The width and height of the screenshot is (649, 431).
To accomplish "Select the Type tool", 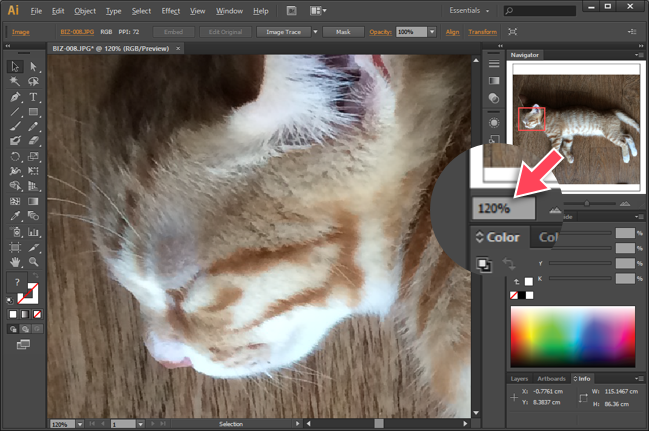I will pos(34,97).
